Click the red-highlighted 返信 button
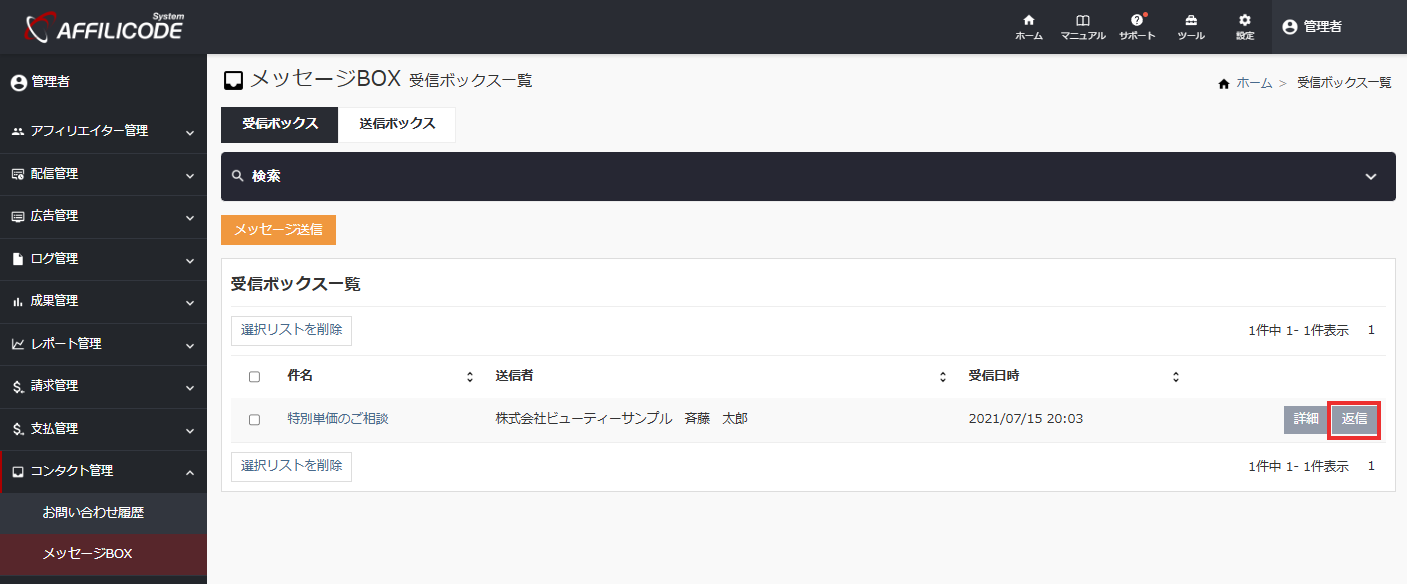The height and width of the screenshot is (584, 1407). pyautogui.click(x=1354, y=419)
